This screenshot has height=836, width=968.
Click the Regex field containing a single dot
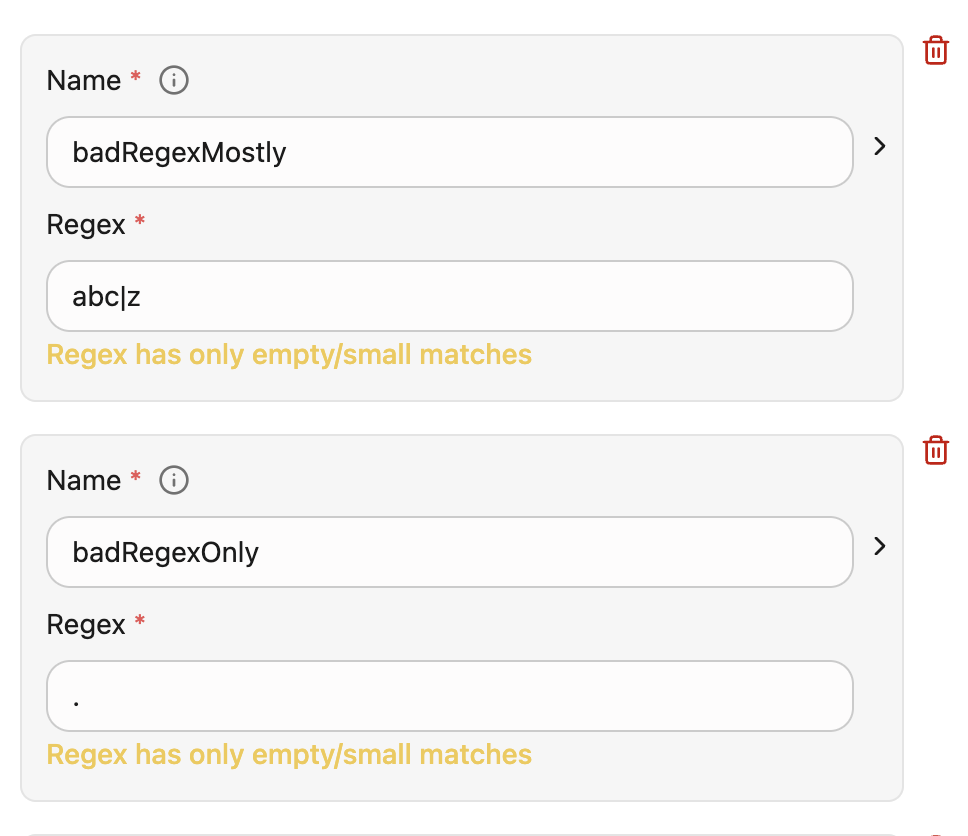(450, 696)
